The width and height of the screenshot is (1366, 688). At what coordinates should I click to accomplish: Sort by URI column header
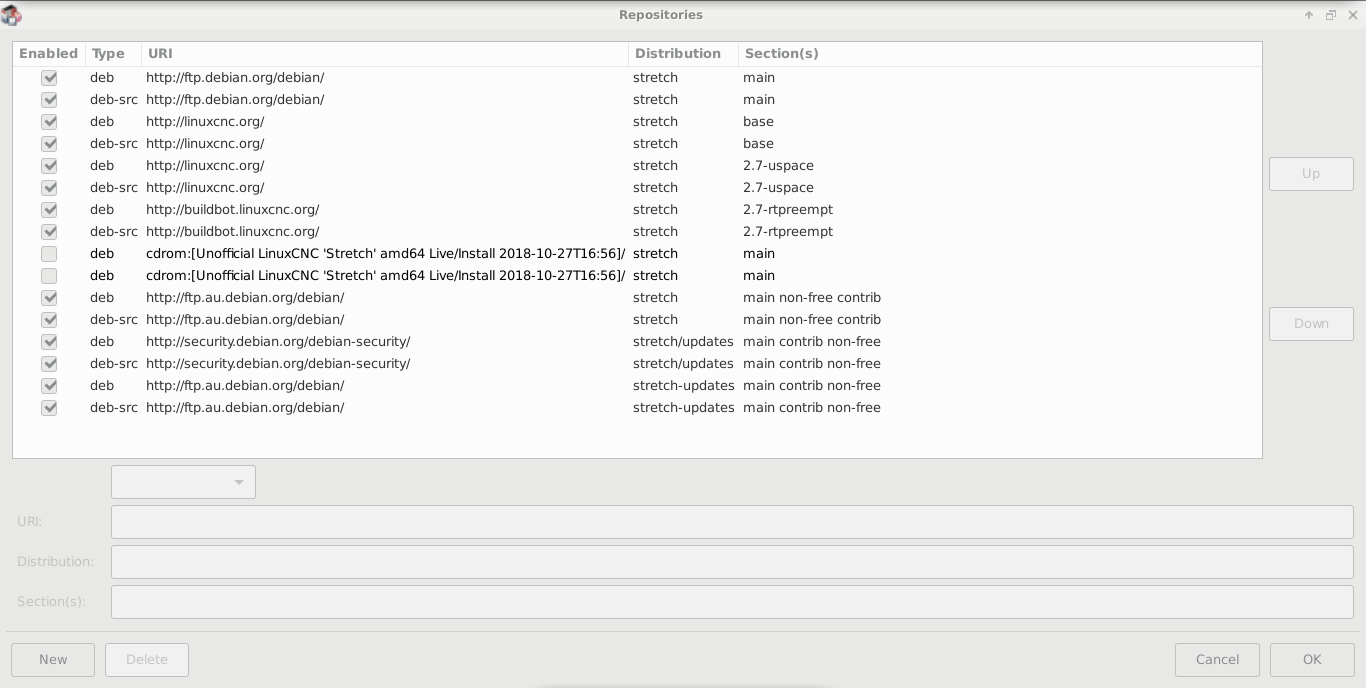coord(385,54)
